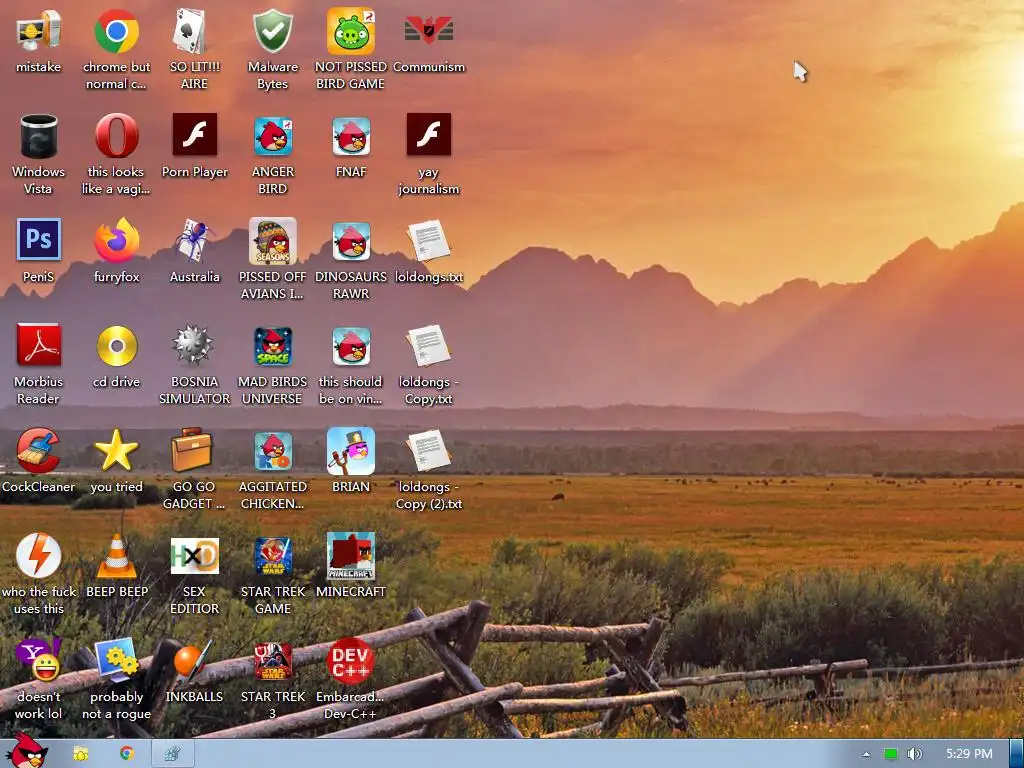Open the 'mistake' computer desktop icon
The image size is (1024, 768).
point(39,31)
